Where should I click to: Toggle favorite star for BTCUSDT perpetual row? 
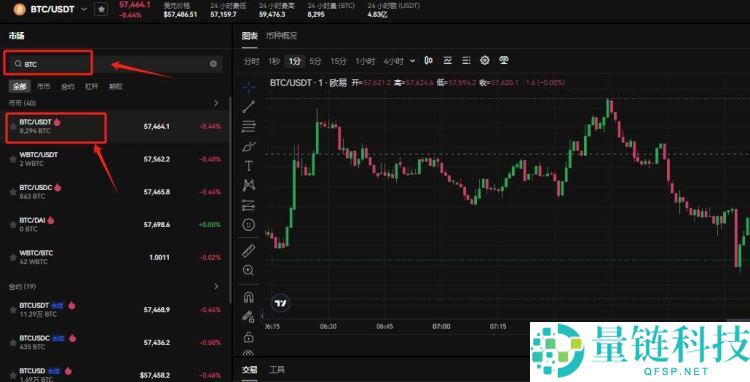[x=13, y=310]
